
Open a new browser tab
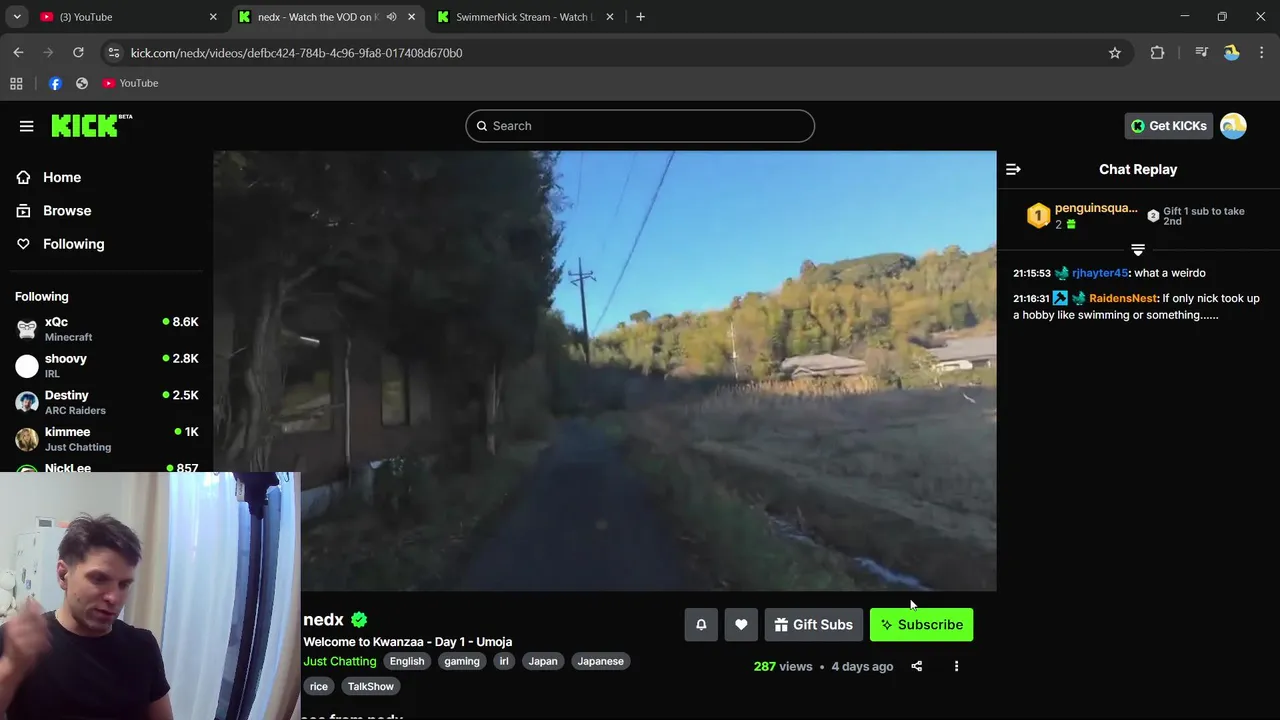(x=640, y=17)
